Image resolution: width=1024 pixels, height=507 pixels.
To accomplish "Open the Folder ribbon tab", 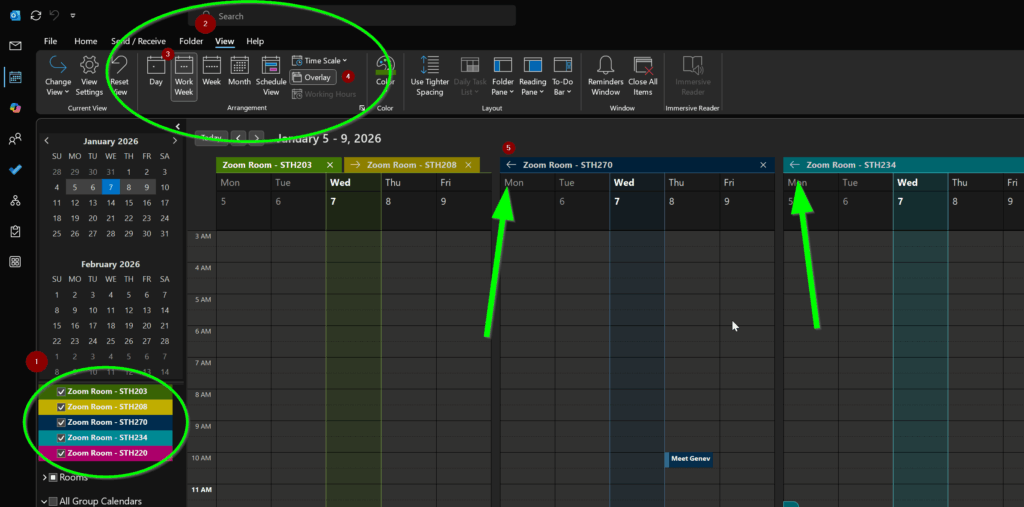I will point(191,41).
